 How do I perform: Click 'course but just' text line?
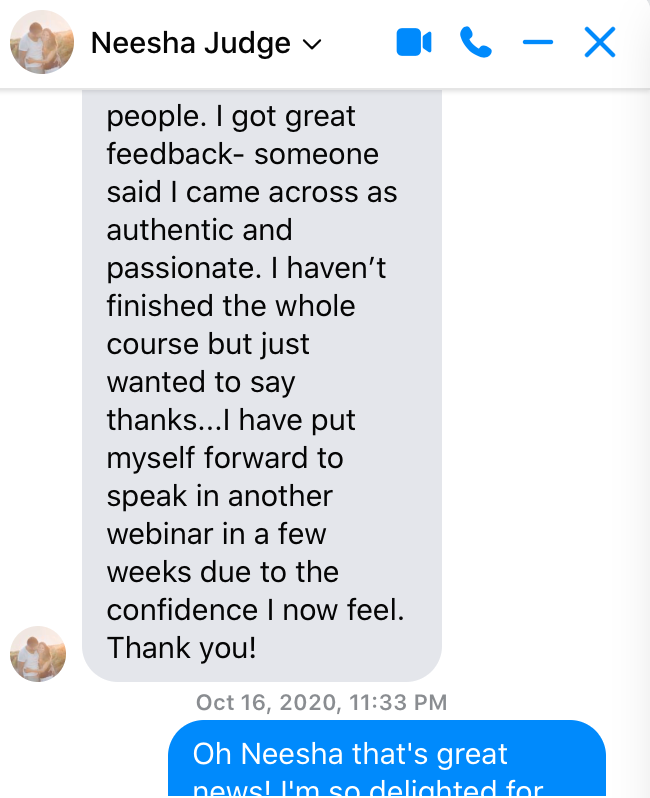click(208, 344)
